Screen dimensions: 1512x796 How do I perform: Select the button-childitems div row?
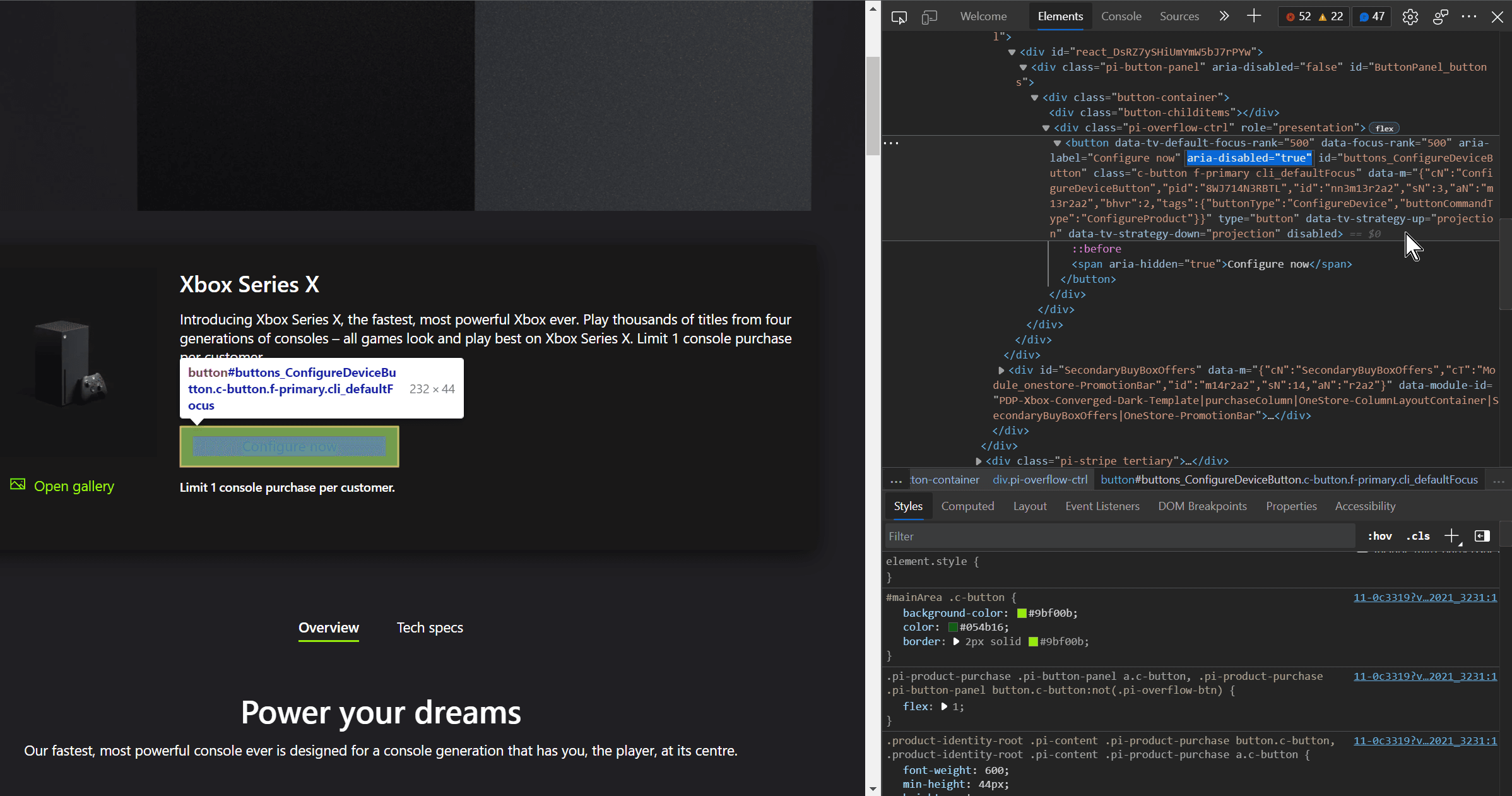(1164, 112)
